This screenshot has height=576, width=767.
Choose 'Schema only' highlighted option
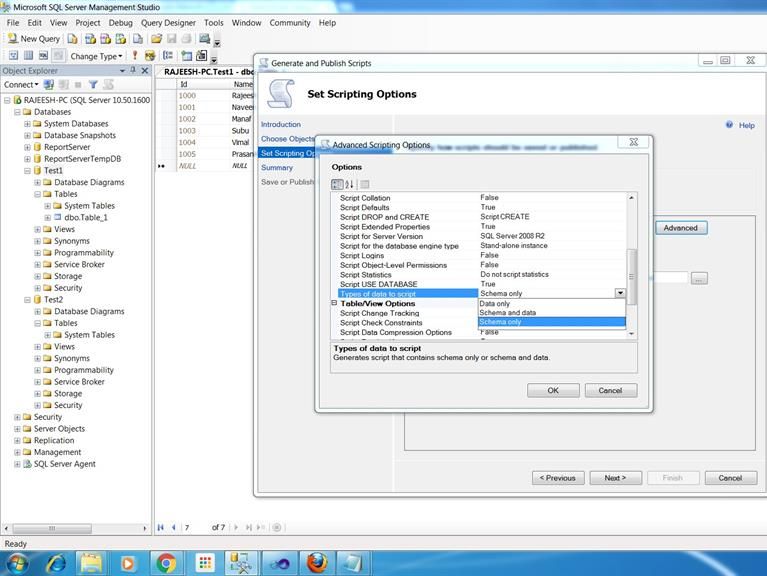coord(551,322)
